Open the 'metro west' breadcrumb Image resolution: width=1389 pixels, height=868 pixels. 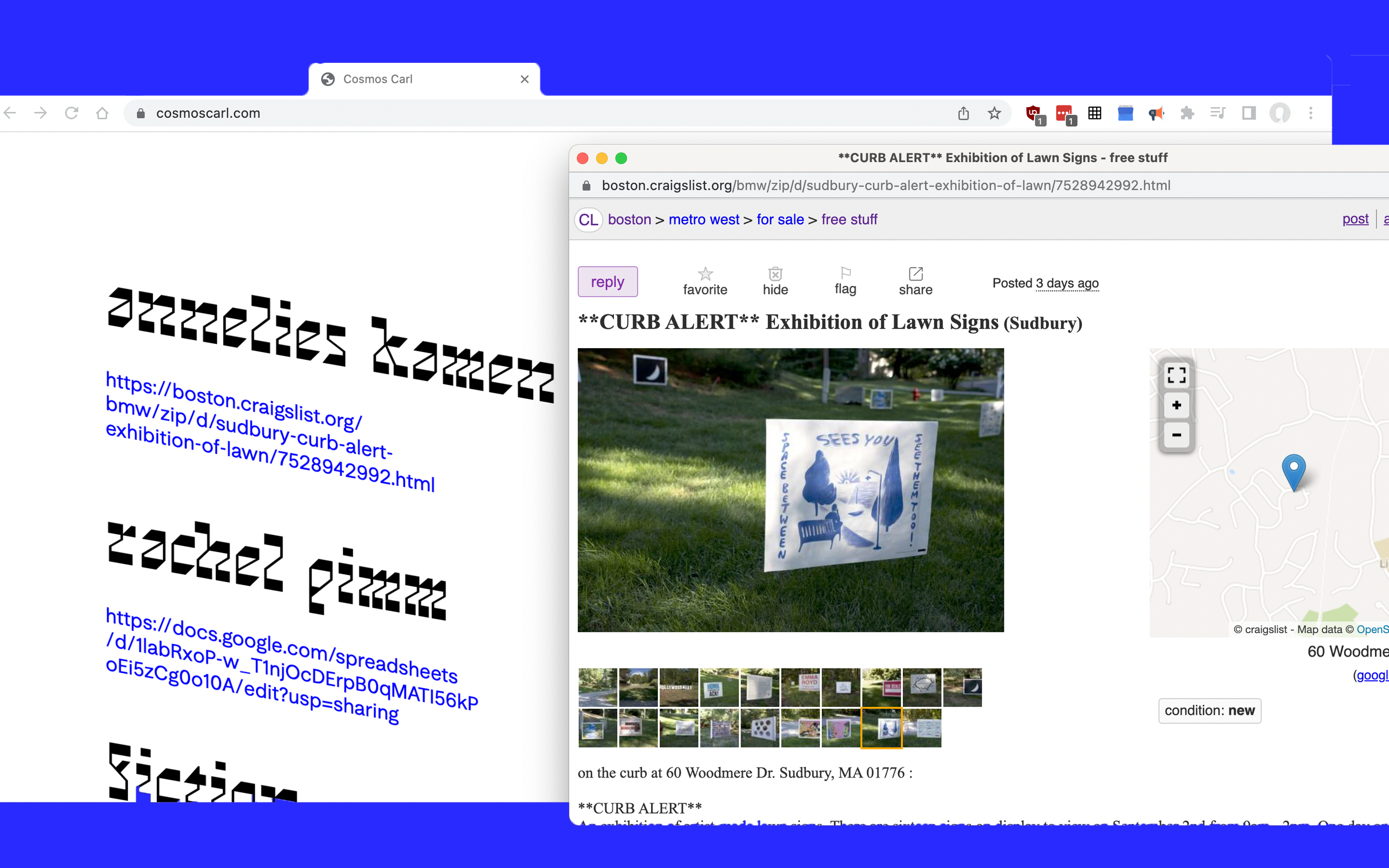(703, 220)
